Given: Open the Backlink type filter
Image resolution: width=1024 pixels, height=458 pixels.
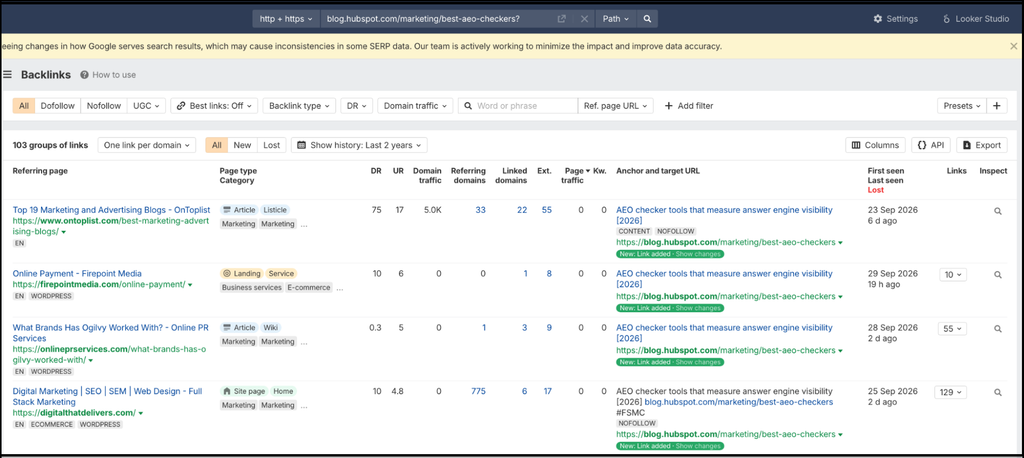Looking at the screenshot, I should (x=299, y=106).
